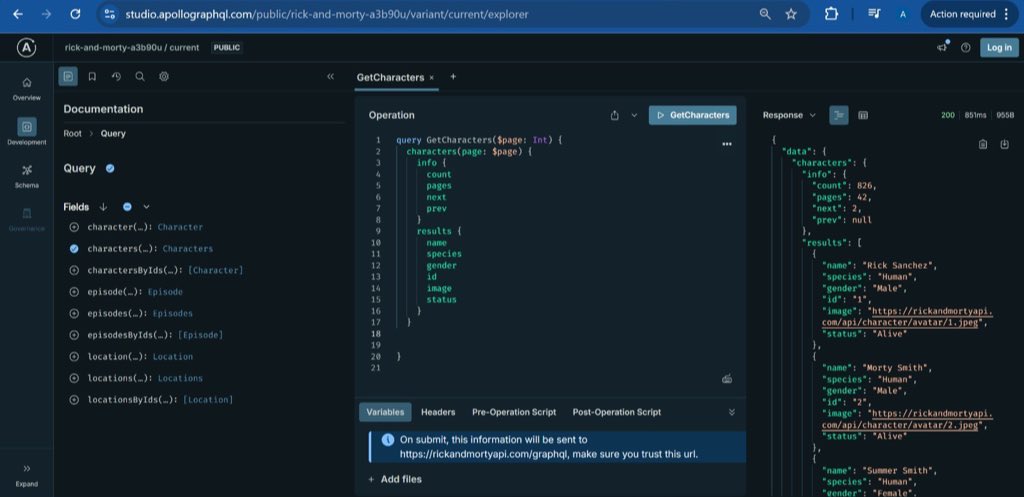This screenshot has width=1024, height=497.
Task: Open the [Location] type link
Action: tap(208, 400)
